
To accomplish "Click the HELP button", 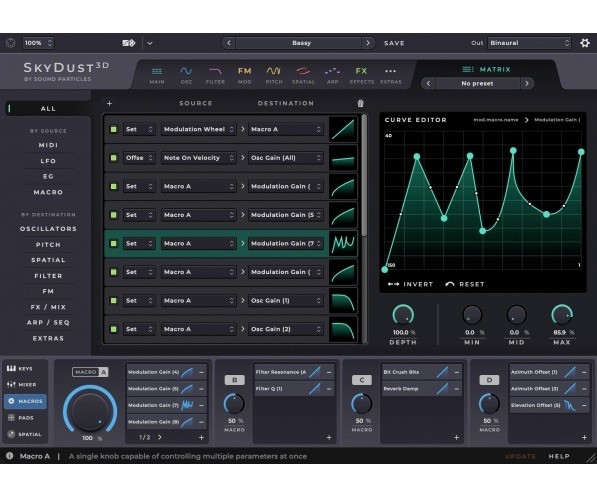I will [x=559, y=456].
